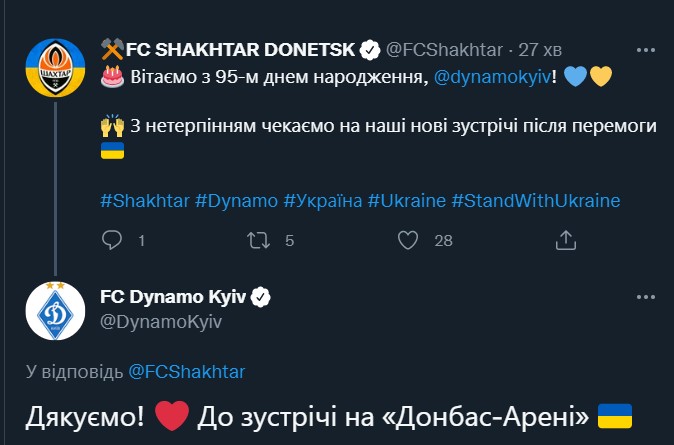Follow the @FCShakhtar reply-to link
This screenshot has height=445, width=674.
187,372
